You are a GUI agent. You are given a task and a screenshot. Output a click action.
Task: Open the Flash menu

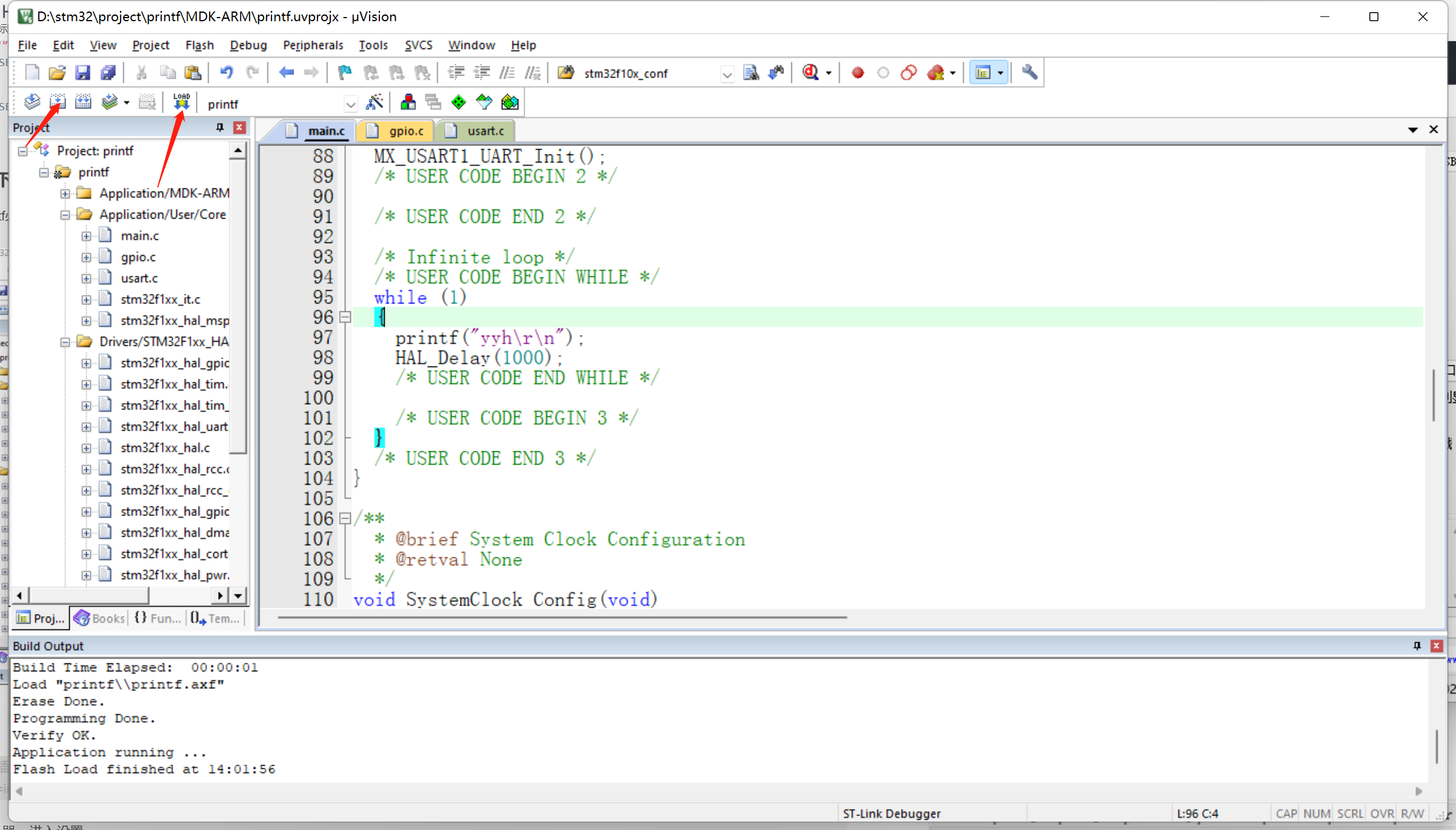tap(199, 45)
